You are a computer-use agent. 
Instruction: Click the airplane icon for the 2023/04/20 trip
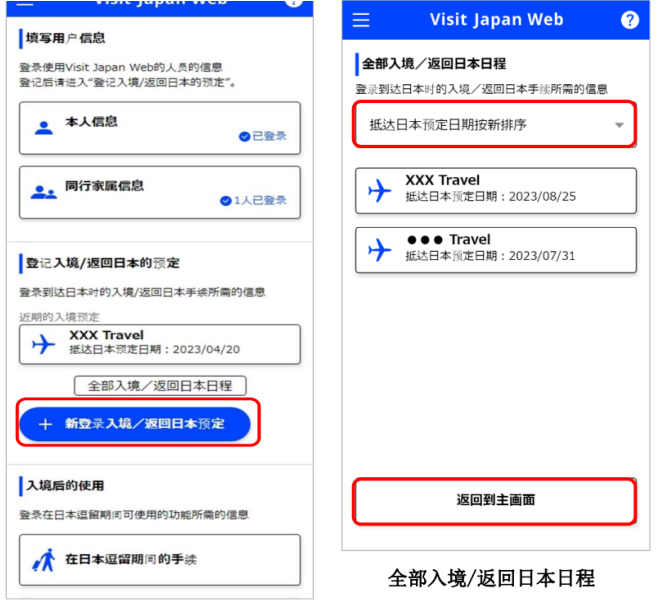pyautogui.click(x=43, y=344)
